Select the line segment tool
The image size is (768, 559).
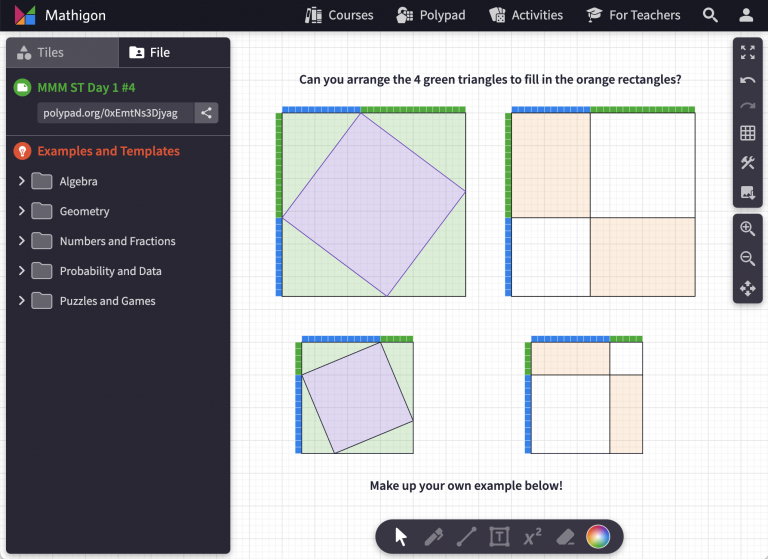tap(466, 537)
